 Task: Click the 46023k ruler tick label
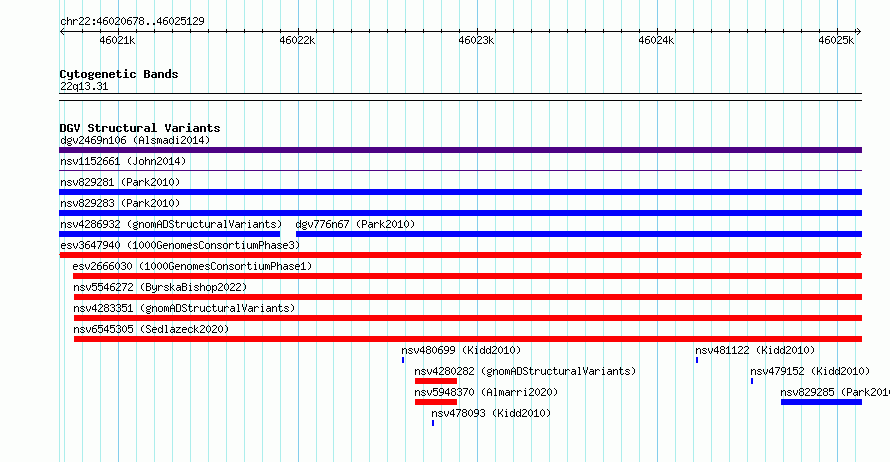(476, 40)
